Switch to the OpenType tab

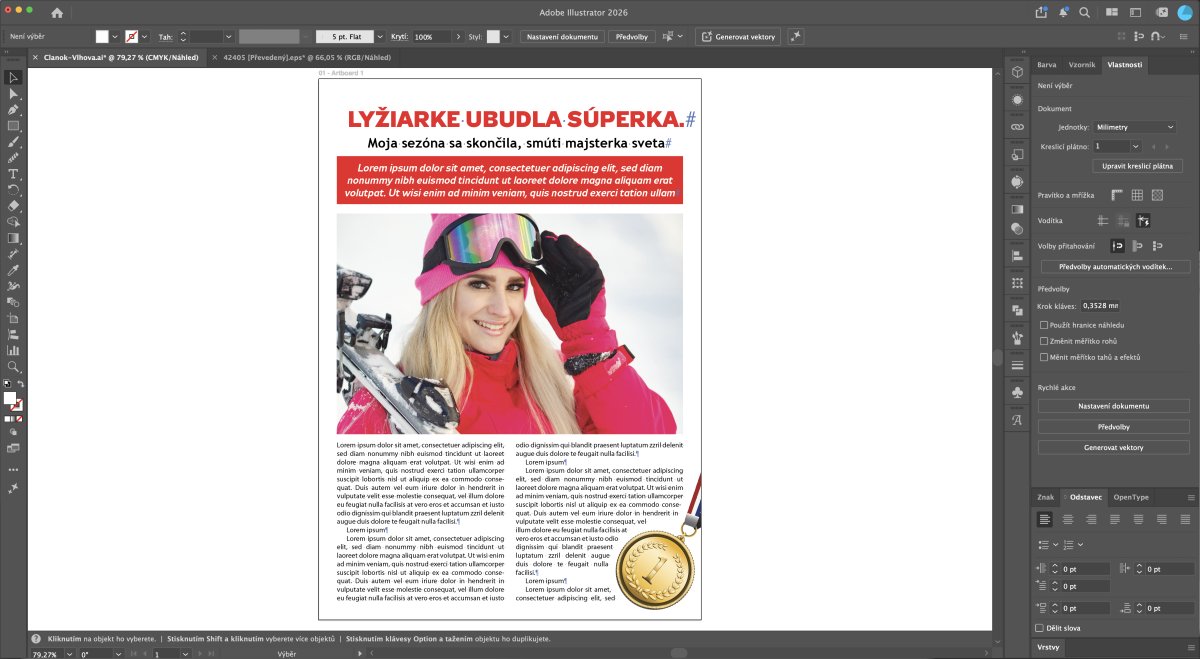pos(1131,497)
